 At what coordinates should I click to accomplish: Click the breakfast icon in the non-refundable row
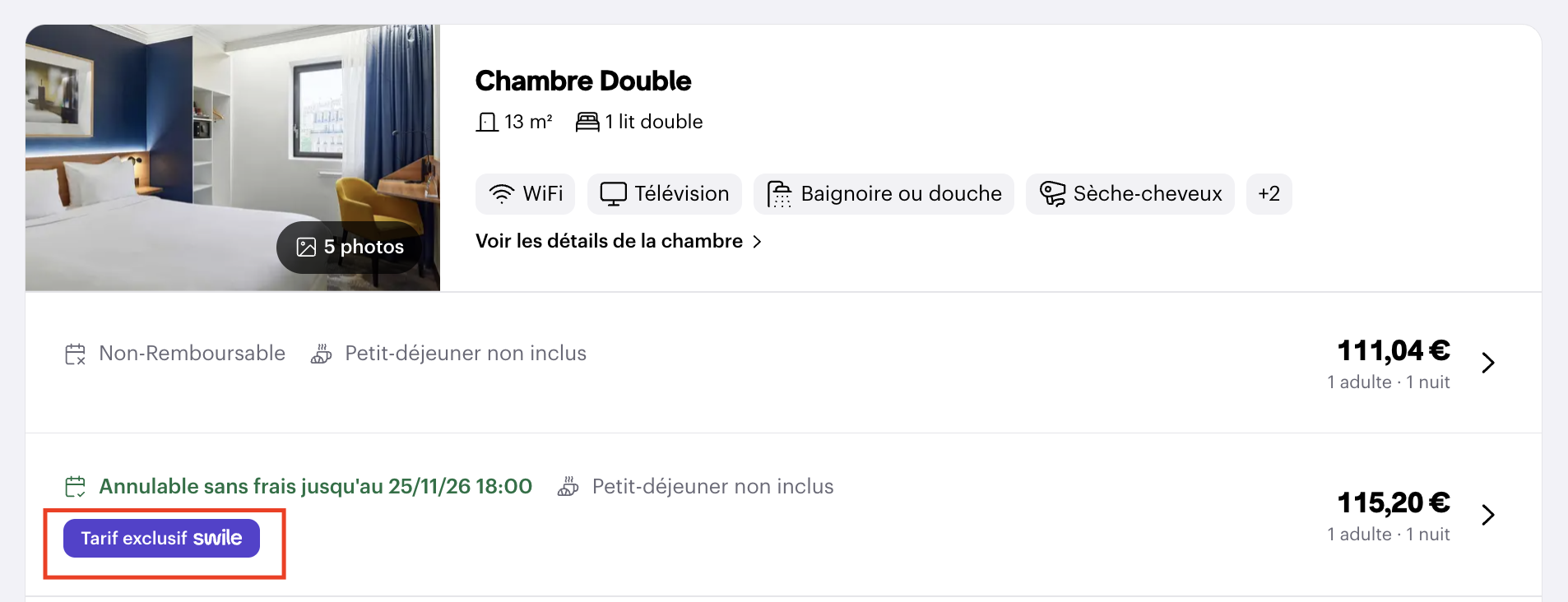[321, 354]
